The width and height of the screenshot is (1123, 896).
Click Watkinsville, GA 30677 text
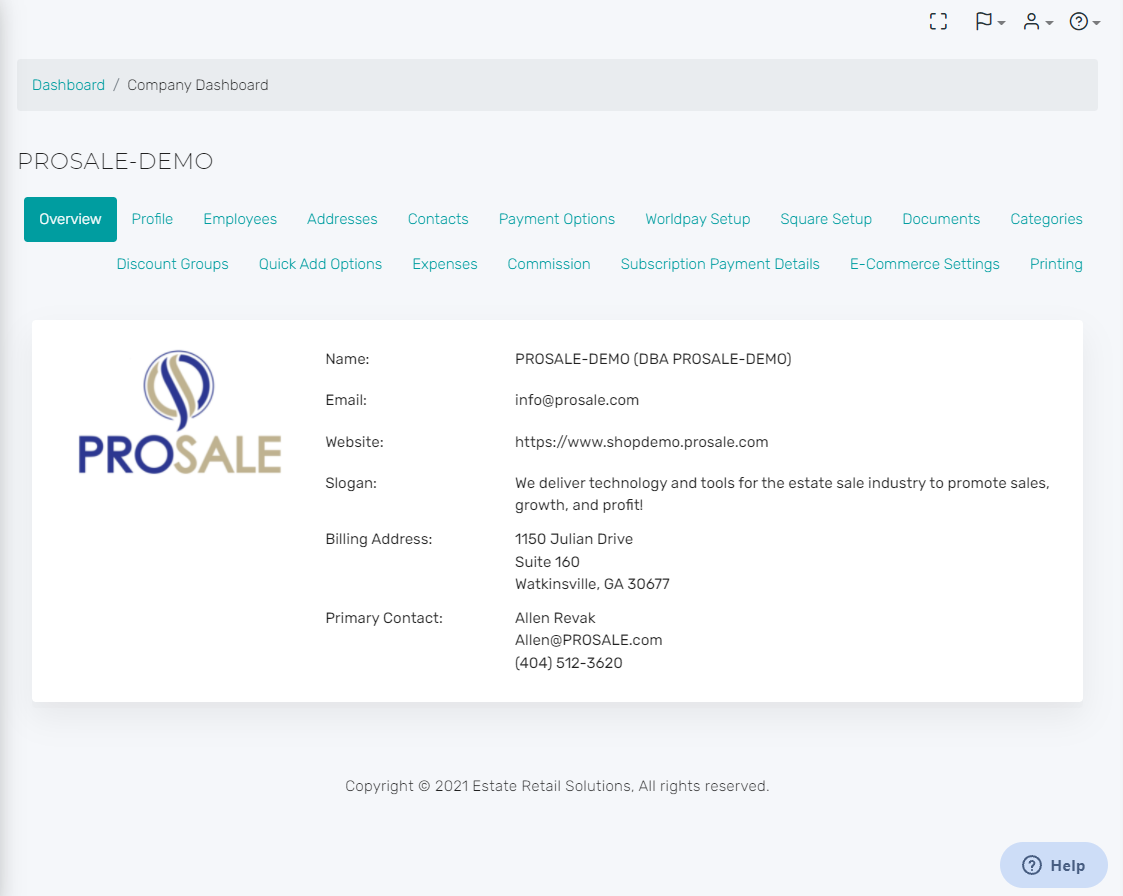point(592,584)
